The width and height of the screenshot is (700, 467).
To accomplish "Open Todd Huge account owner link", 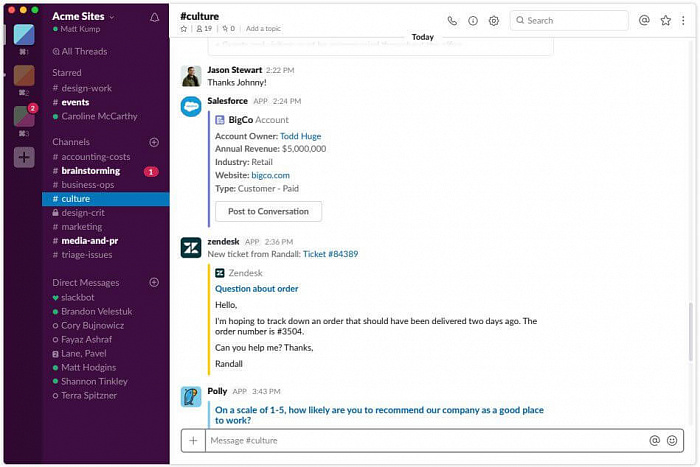I will pyautogui.click(x=300, y=136).
